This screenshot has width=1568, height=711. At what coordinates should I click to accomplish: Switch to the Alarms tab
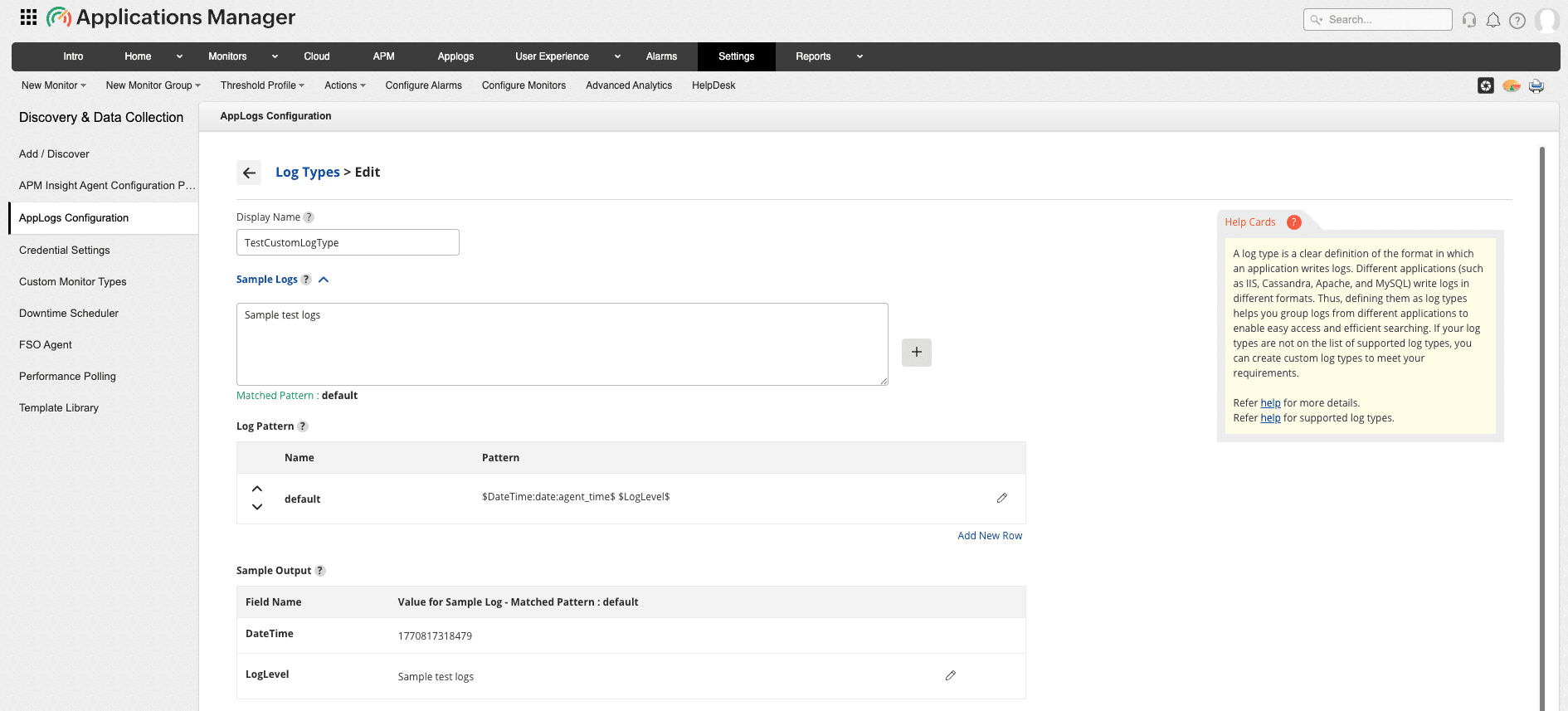pos(661,56)
